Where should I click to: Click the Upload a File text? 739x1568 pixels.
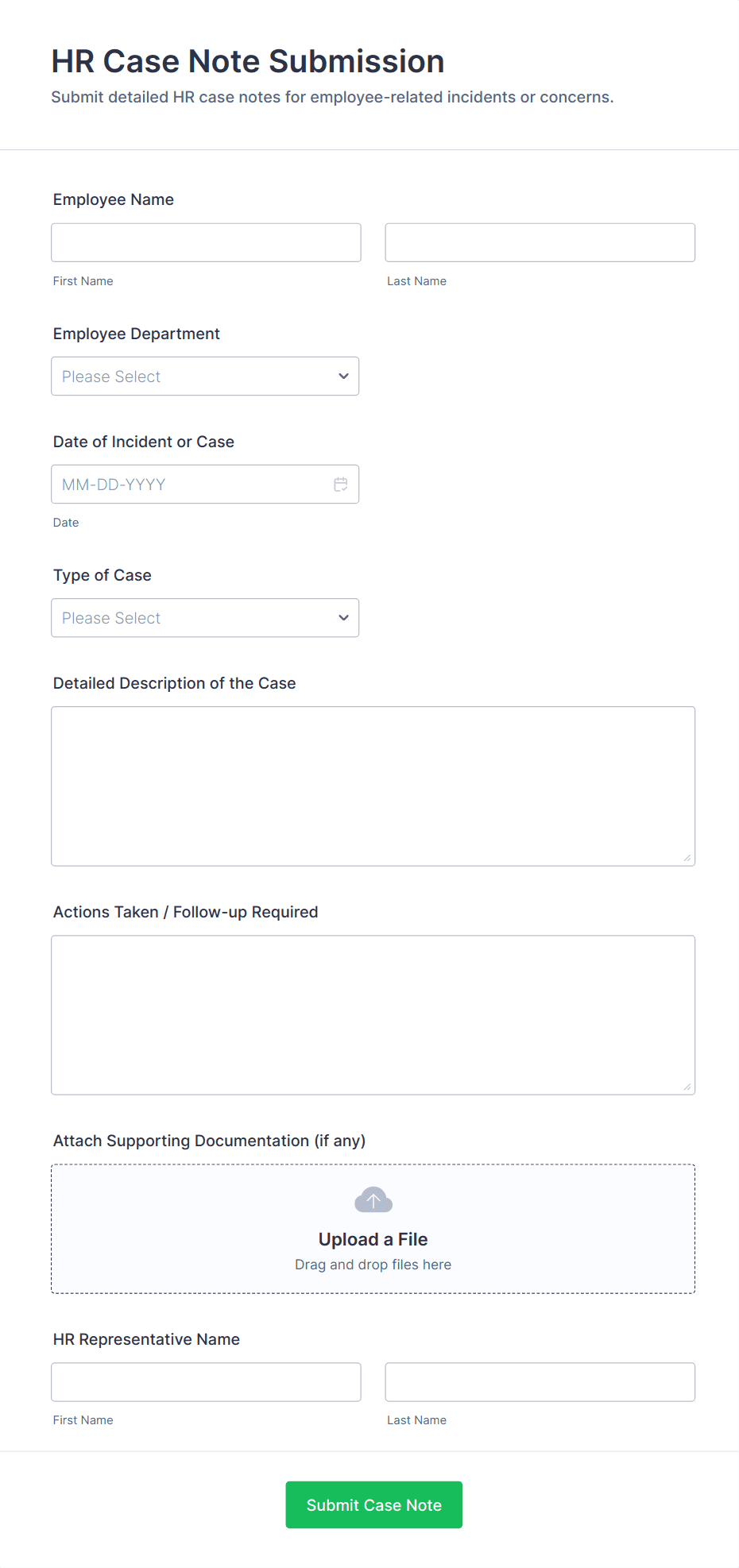373,1239
